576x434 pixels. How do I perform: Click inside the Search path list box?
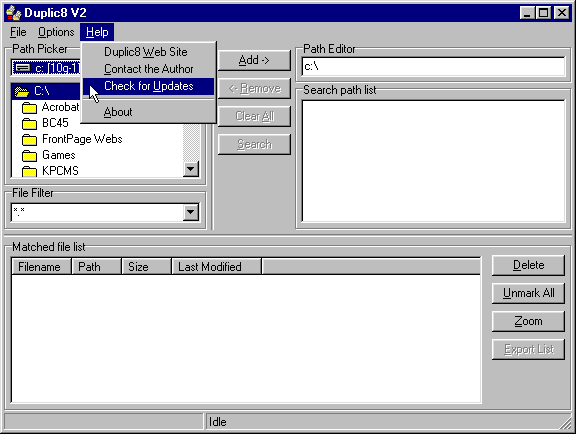[433, 161]
